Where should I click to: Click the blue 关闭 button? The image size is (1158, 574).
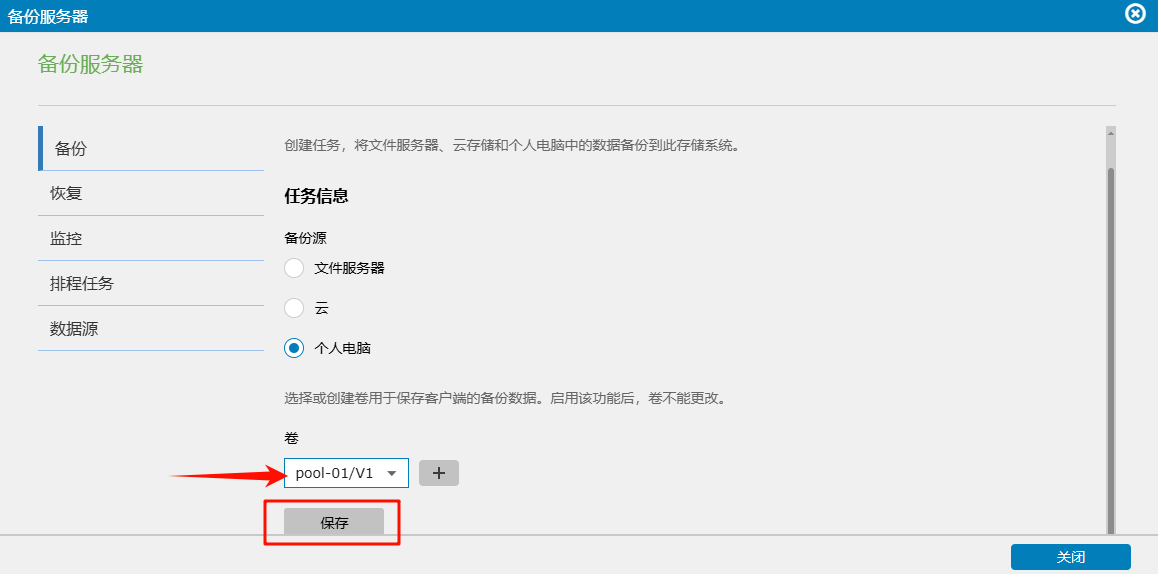point(1070,557)
